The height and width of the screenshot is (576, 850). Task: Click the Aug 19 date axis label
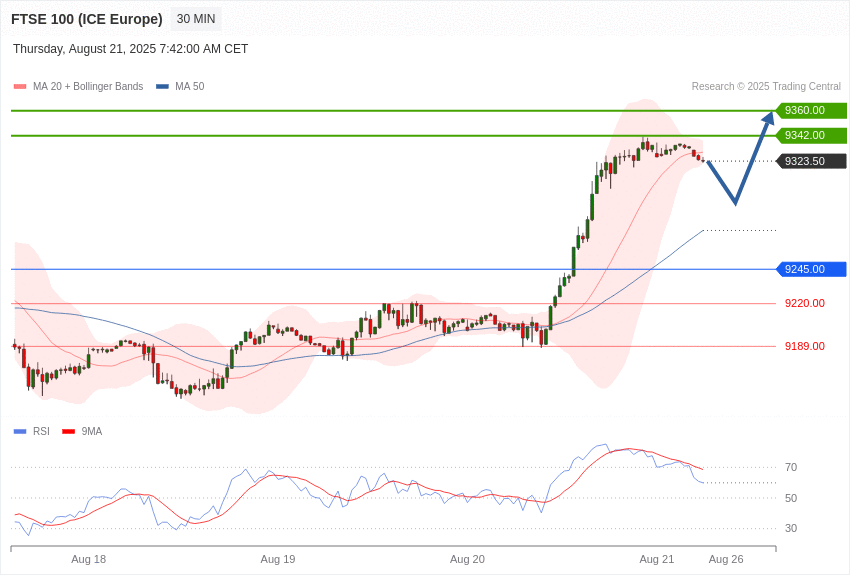(278, 559)
